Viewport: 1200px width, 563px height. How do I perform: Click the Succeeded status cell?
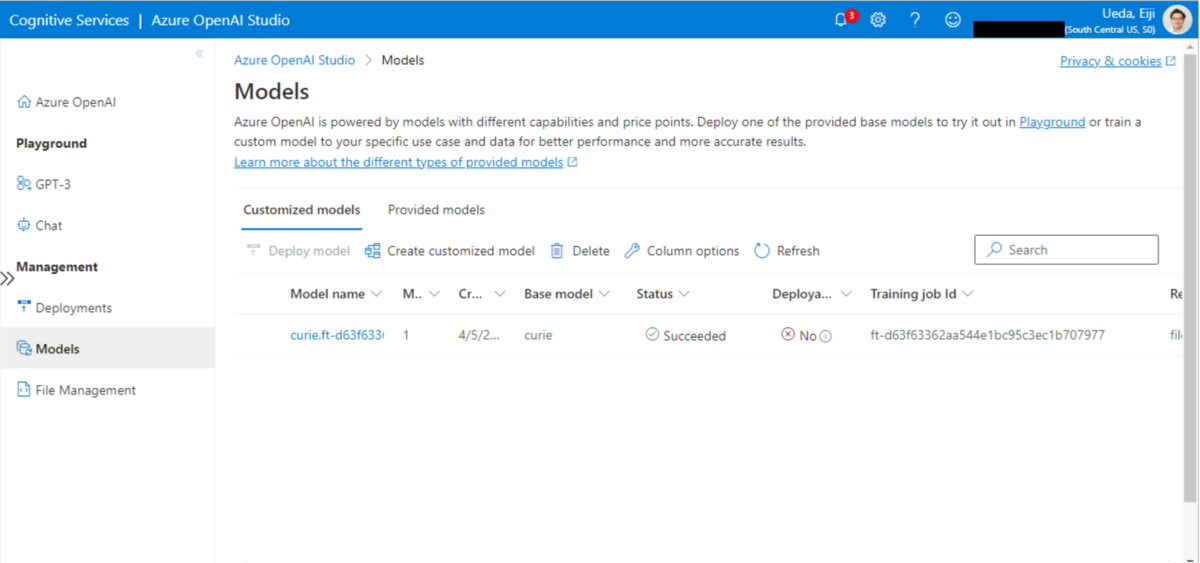coord(686,335)
